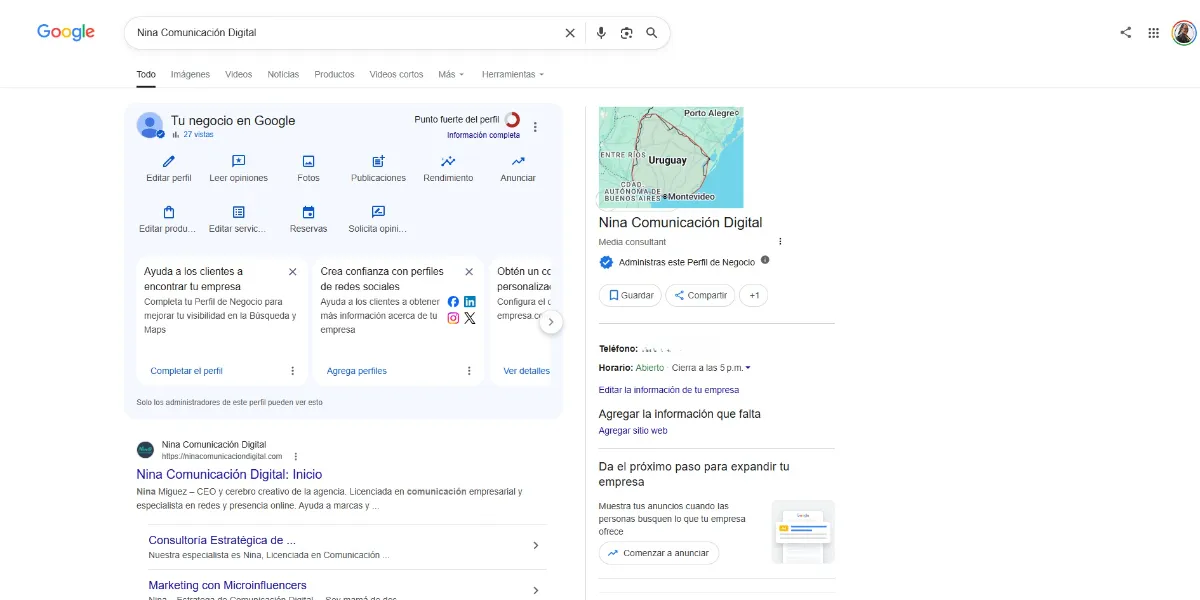The width and height of the screenshot is (1200, 600).
Task: Open 'Nina Comunicación Digital: Inicio' result
Action: pyautogui.click(x=229, y=475)
